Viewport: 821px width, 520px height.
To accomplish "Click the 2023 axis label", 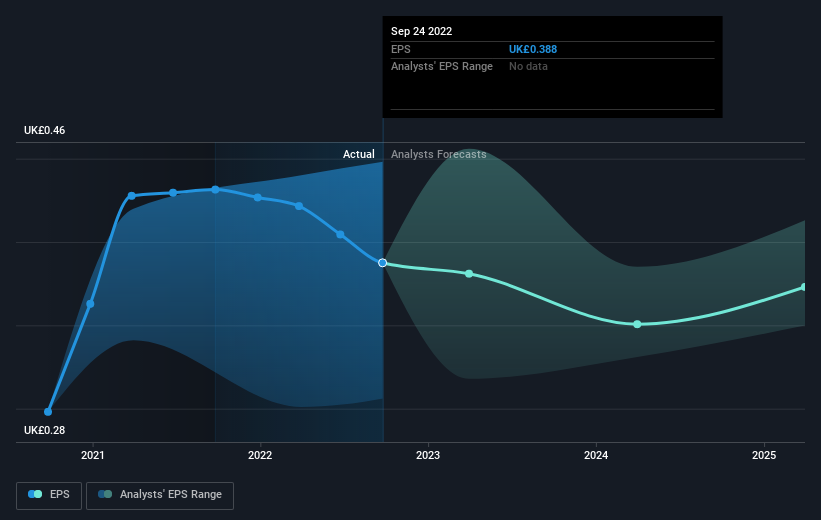I will [x=428, y=455].
